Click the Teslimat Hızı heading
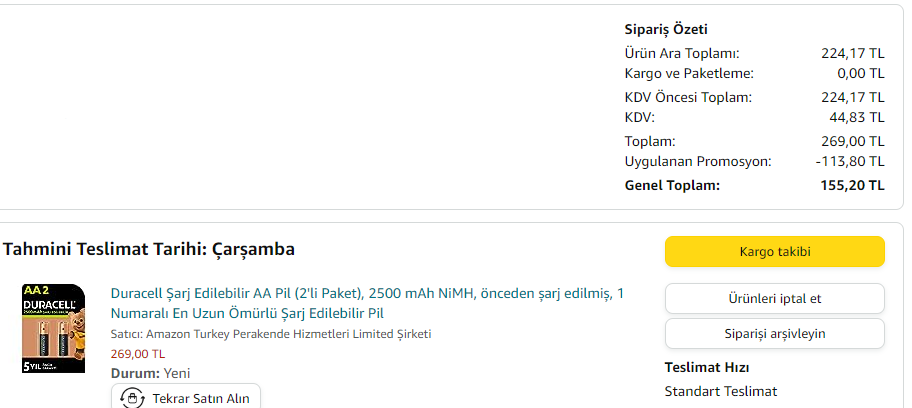Screen dimensions: 912x408 (x=707, y=367)
